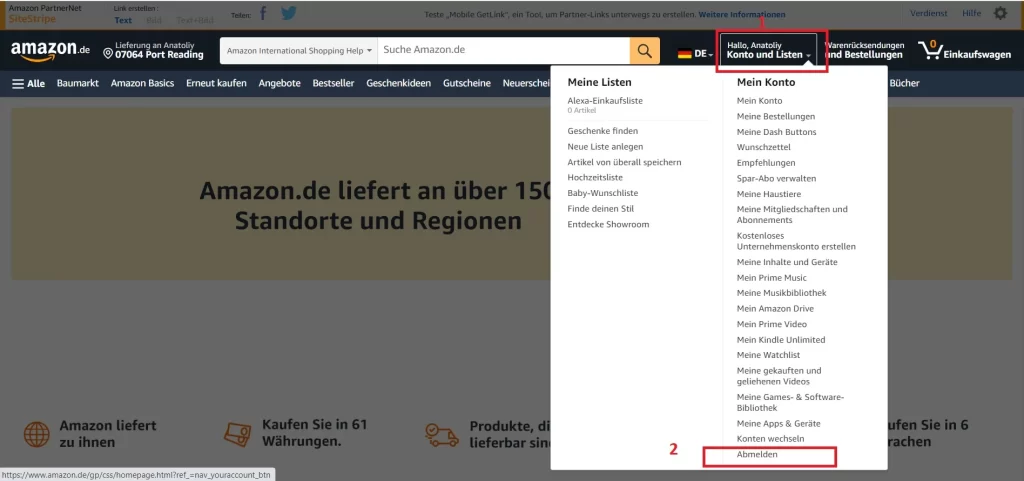
Task: Click the delivery truck icon
Action: [441, 434]
